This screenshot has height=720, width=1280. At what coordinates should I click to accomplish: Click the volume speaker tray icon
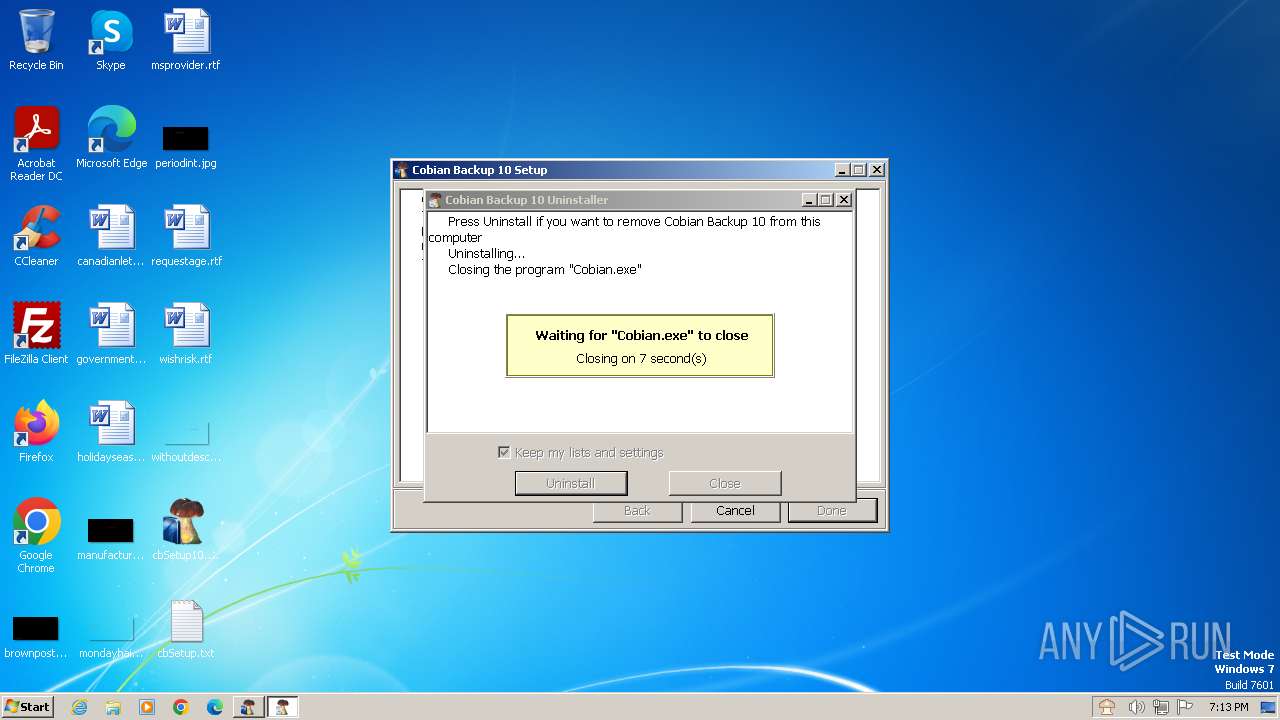pos(1136,707)
